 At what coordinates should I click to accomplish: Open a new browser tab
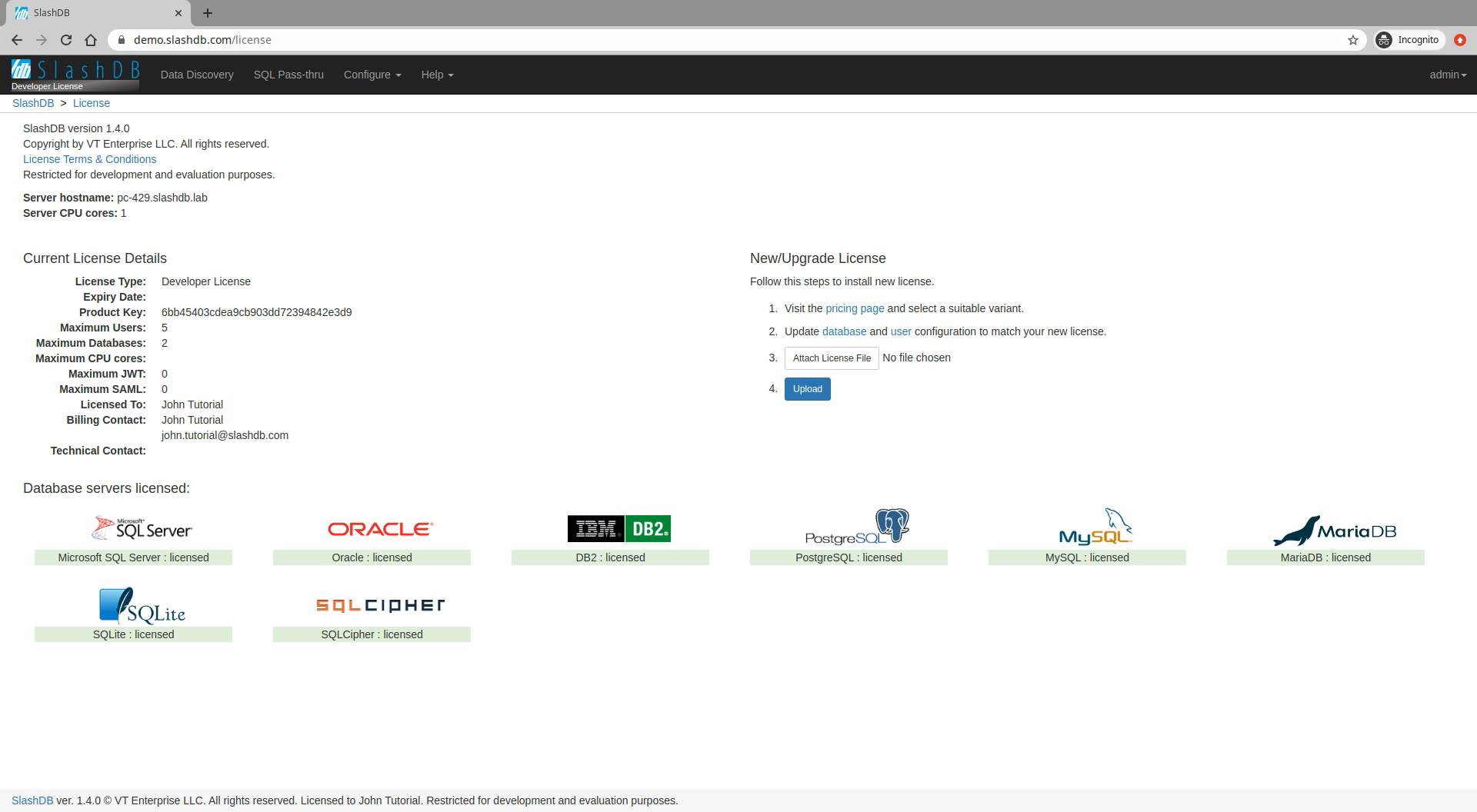point(208,13)
